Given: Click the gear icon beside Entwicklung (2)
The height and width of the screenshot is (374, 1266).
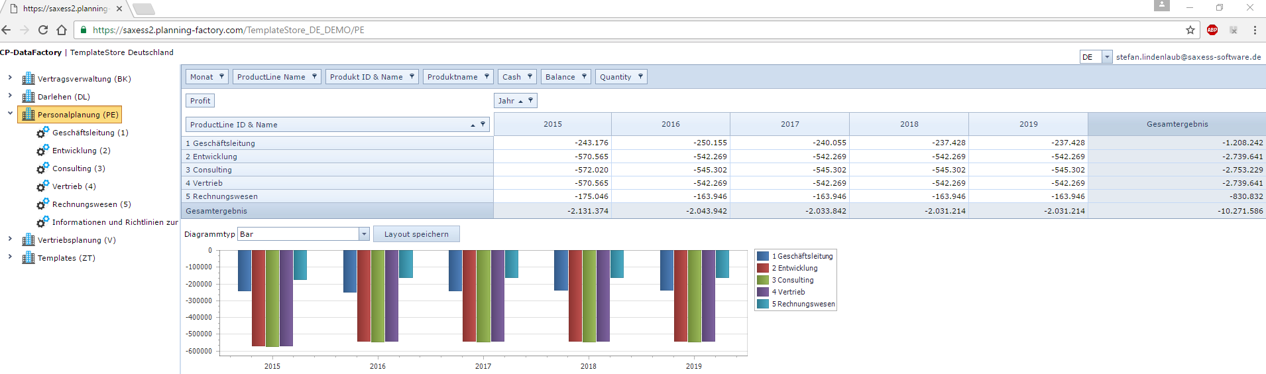Looking at the screenshot, I should coord(43,150).
